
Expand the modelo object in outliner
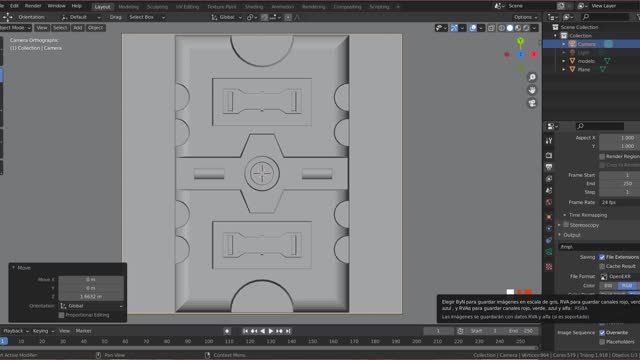(564, 61)
